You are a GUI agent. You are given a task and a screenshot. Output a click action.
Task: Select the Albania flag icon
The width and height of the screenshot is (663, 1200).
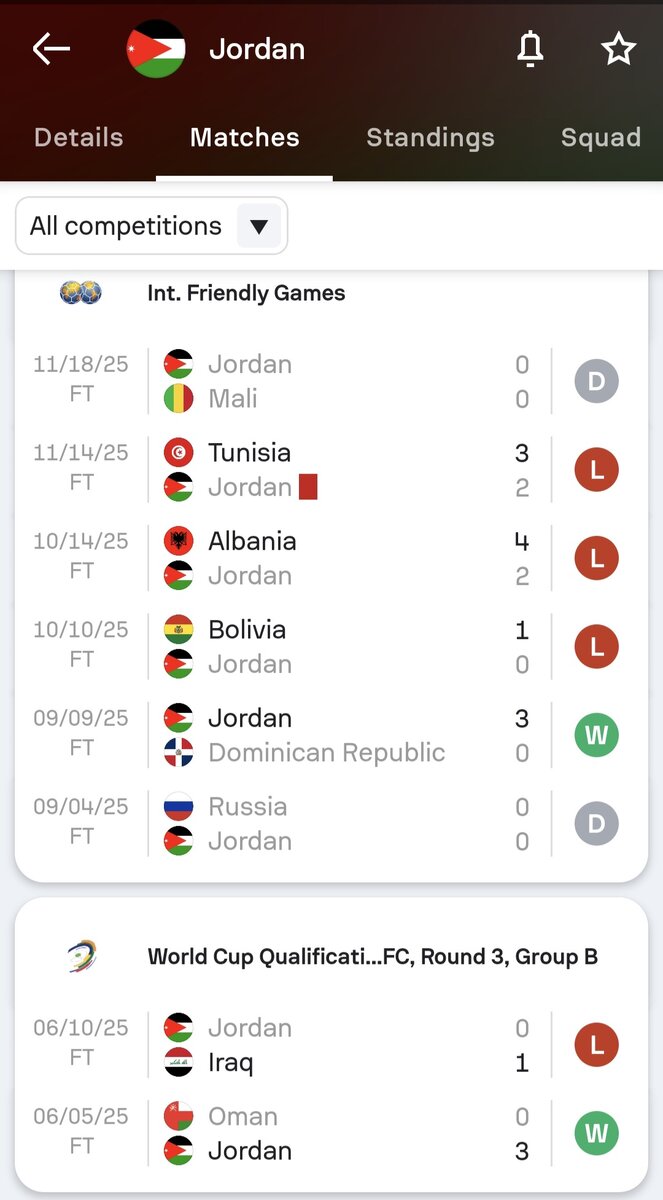[x=178, y=541]
